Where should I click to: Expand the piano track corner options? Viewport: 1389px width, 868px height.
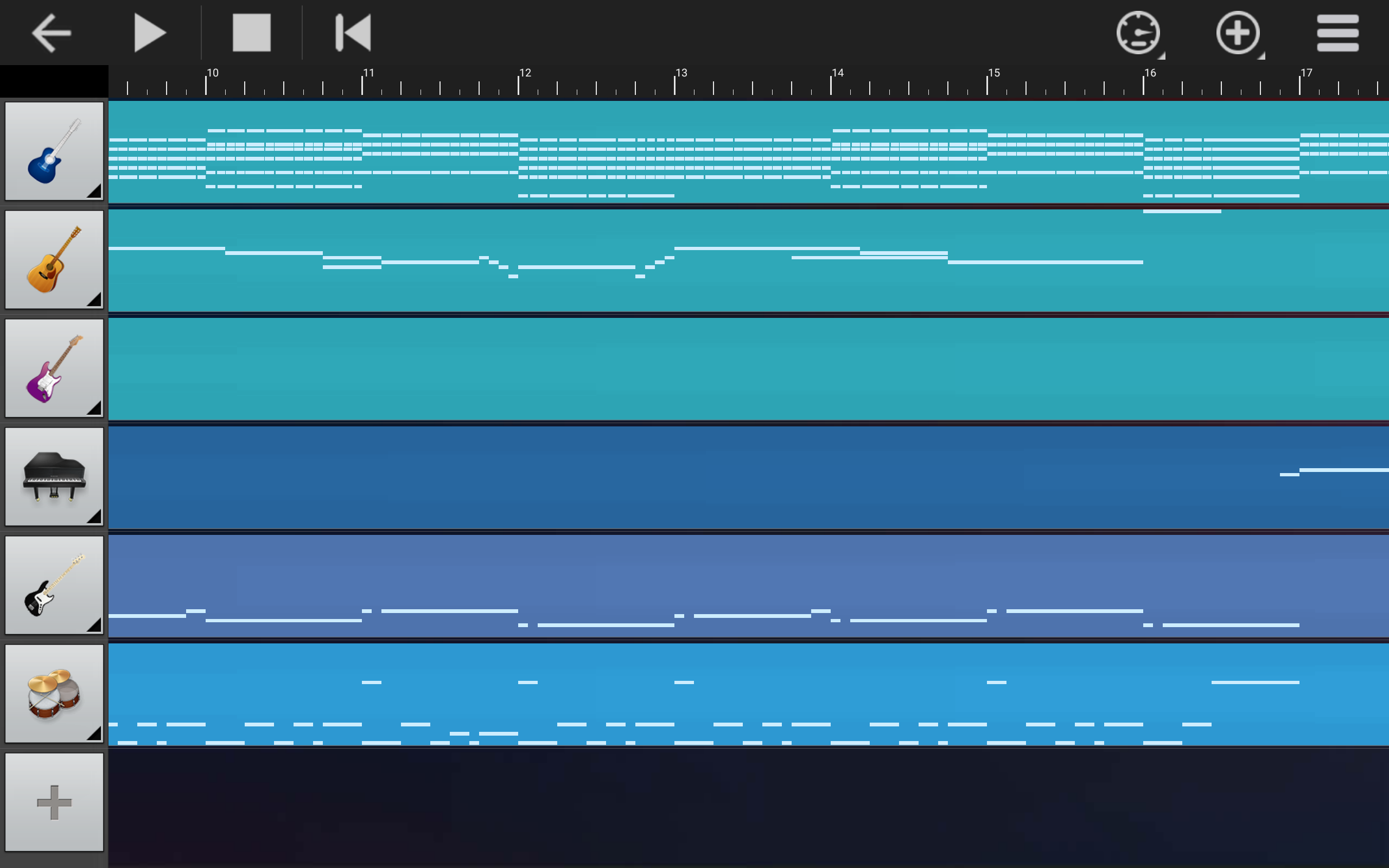[x=95, y=516]
